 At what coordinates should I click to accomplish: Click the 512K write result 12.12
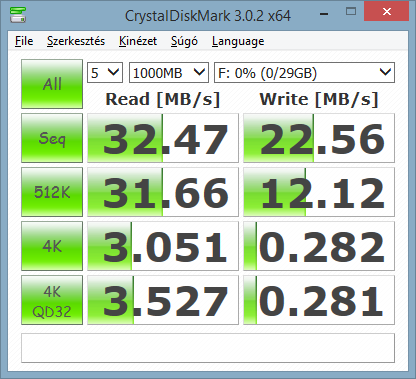[x=319, y=192]
